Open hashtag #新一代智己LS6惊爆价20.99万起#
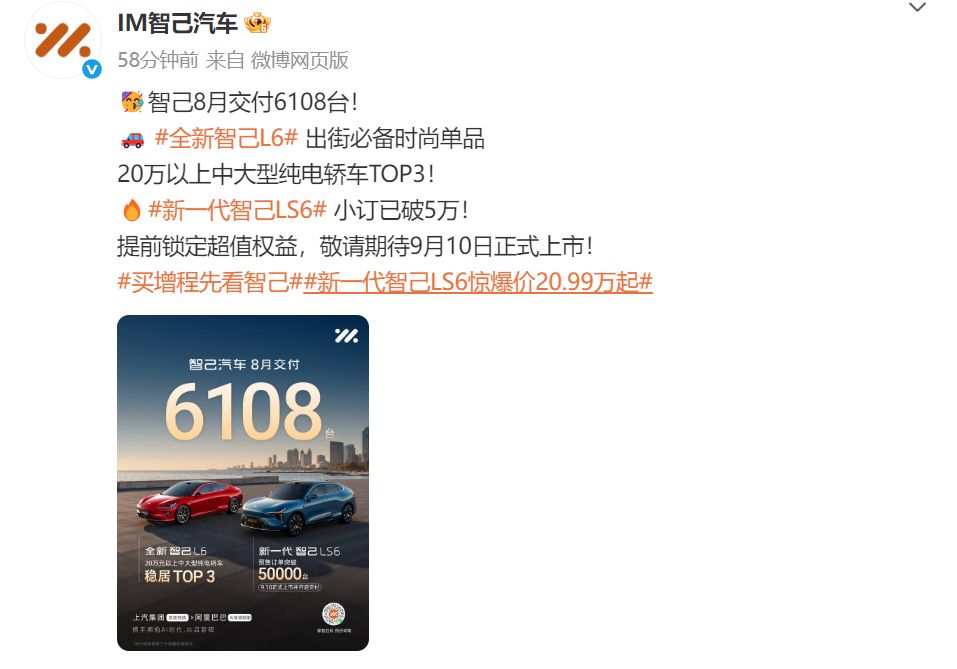The height and width of the screenshot is (669, 957). pos(478,282)
